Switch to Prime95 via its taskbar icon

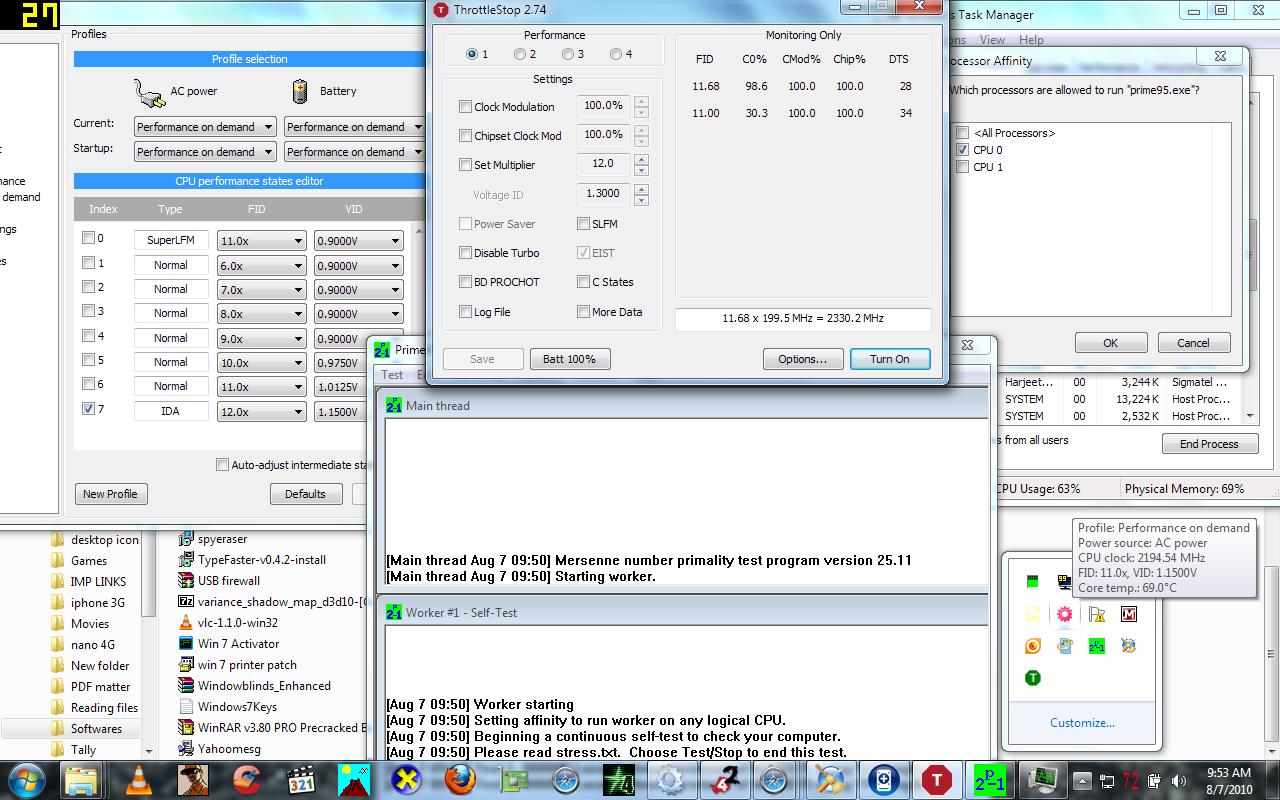point(991,778)
